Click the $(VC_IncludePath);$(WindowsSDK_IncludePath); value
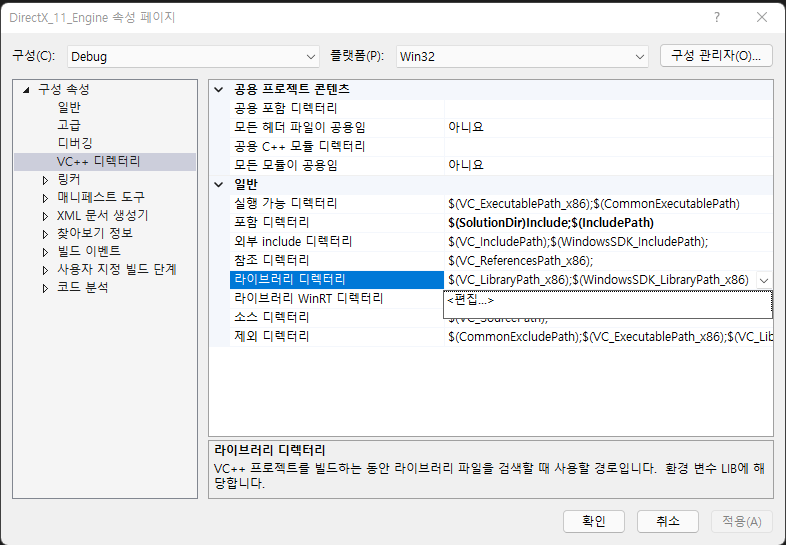The height and width of the screenshot is (545, 786). click(578, 242)
